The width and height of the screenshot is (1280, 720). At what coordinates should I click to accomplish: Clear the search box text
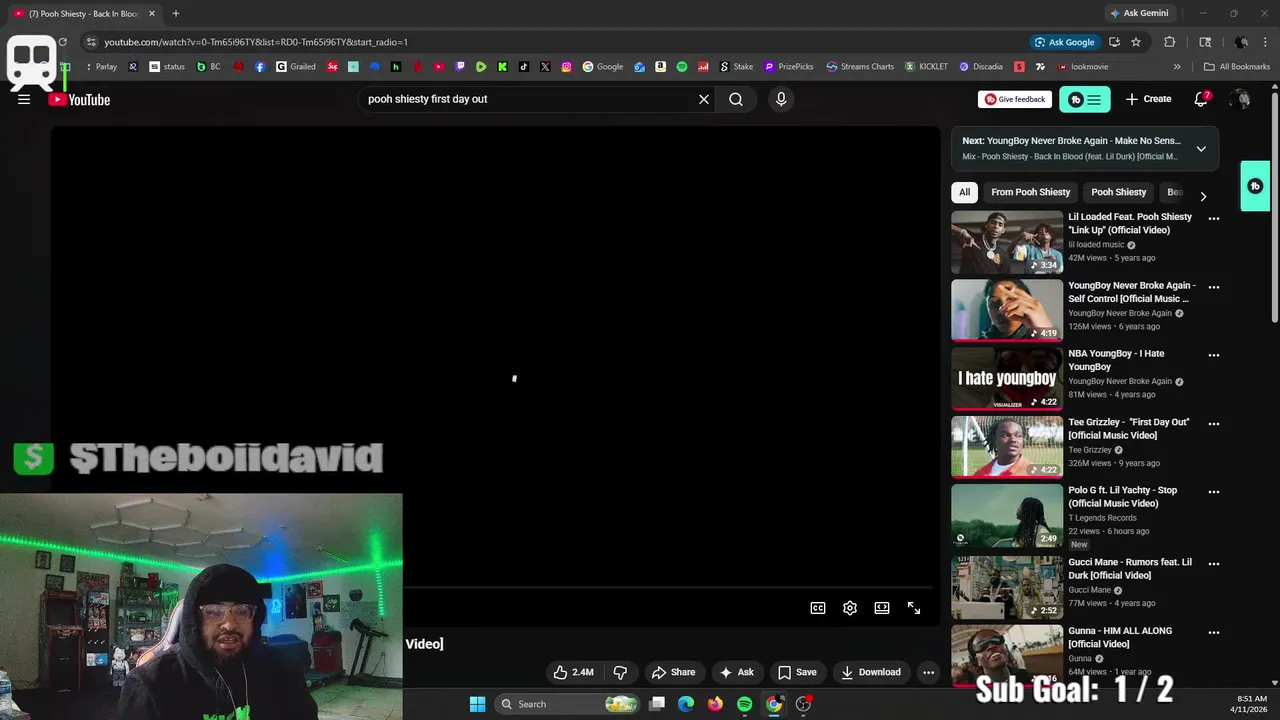coord(704,99)
